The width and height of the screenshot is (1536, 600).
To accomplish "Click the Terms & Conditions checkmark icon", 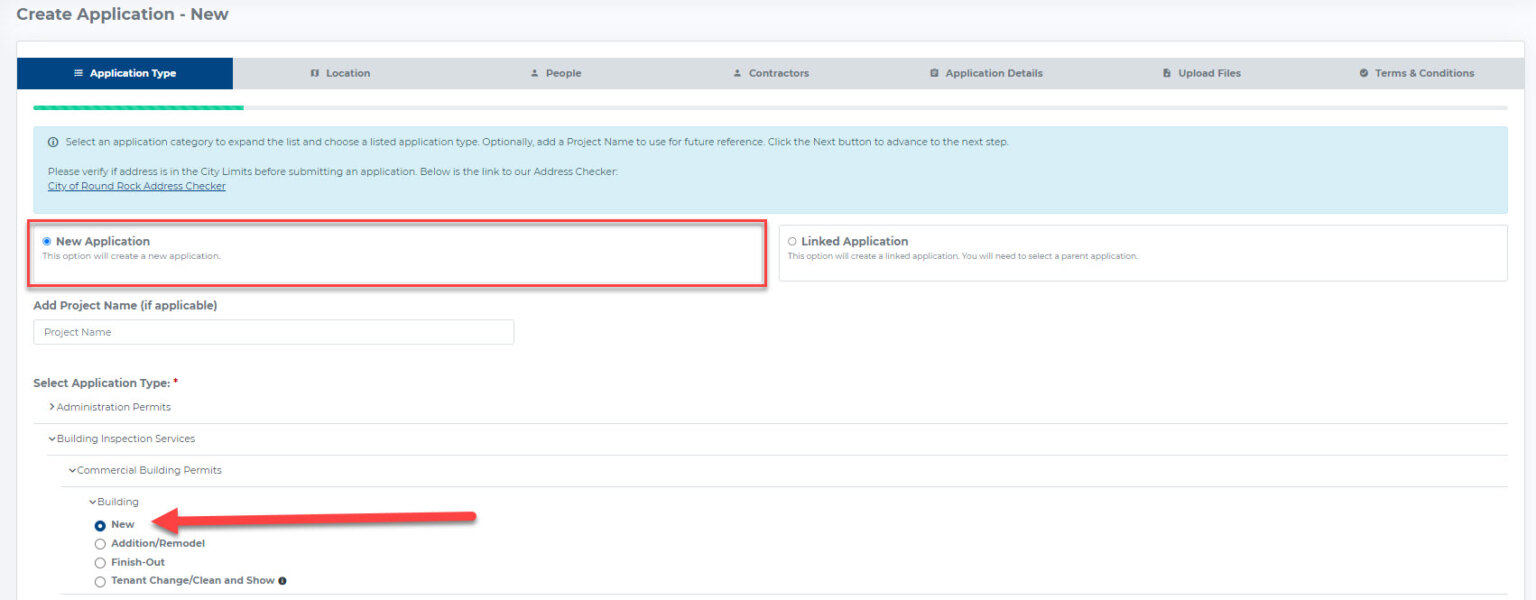I will click(x=1364, y=73).
